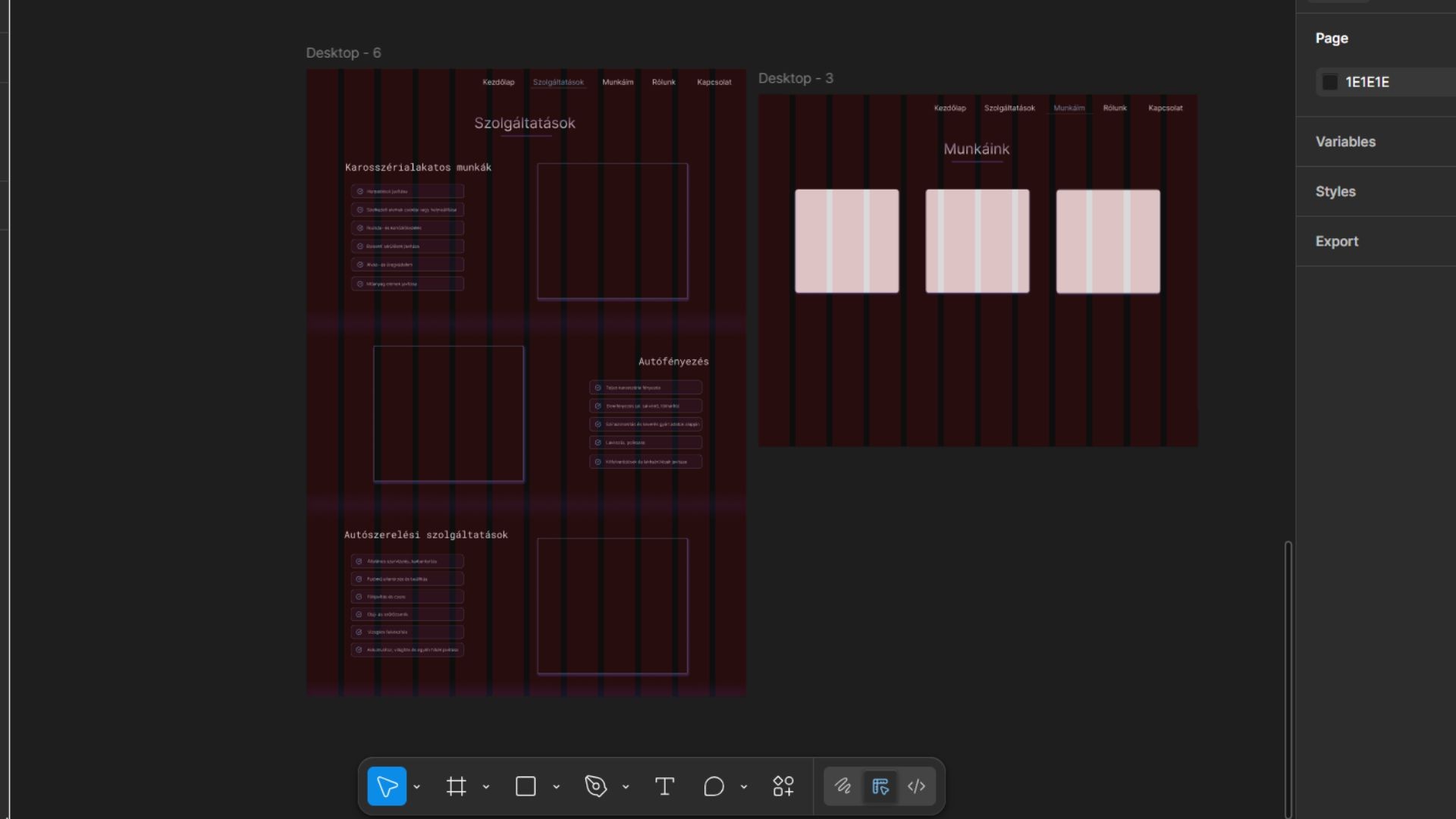This screenshot has width=1456, height=819.
Task: Open the Pen tool dropdown chevron
Action: tap(626, 787)
